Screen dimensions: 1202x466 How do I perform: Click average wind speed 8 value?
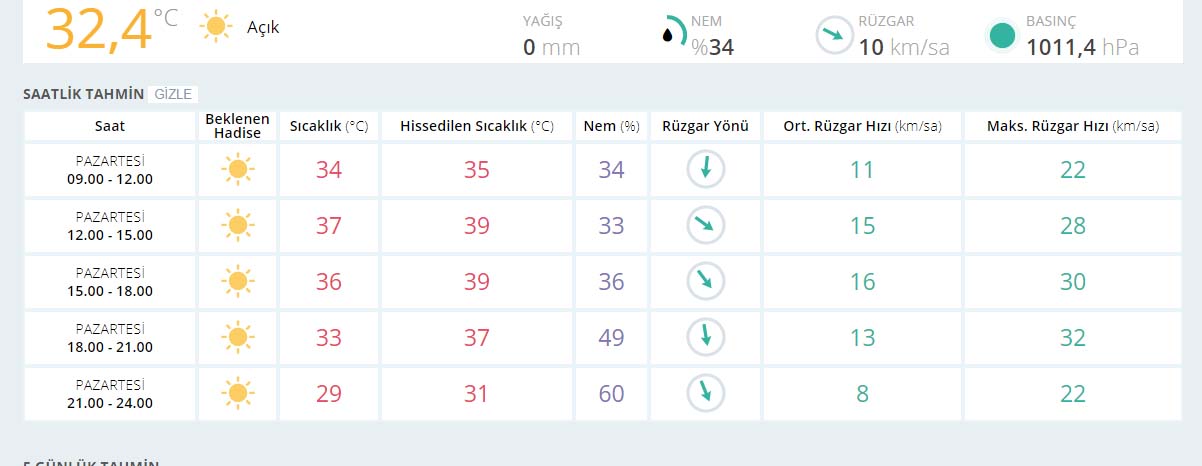pos(862,394)
